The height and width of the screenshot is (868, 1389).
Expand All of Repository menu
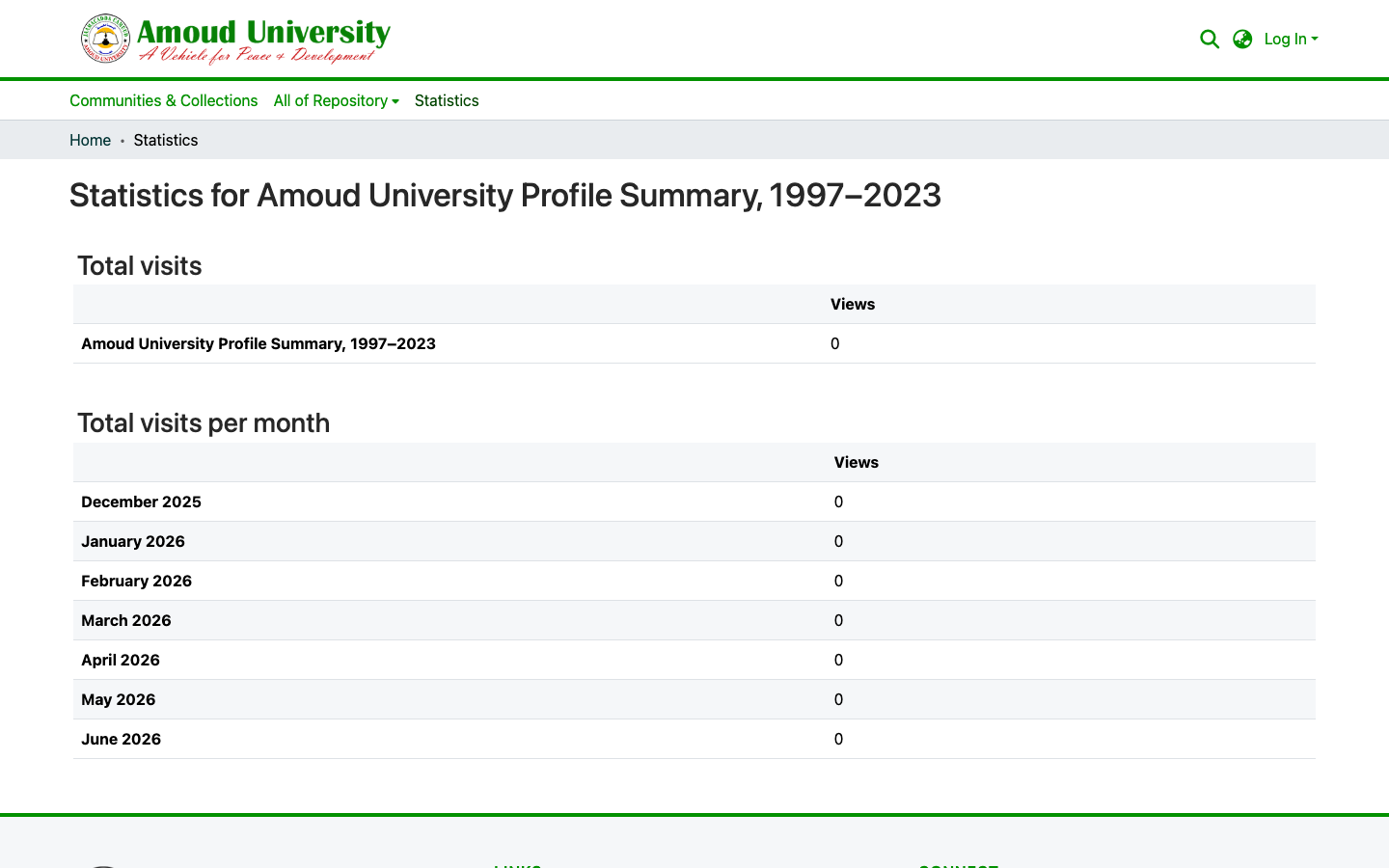[336, 100]
